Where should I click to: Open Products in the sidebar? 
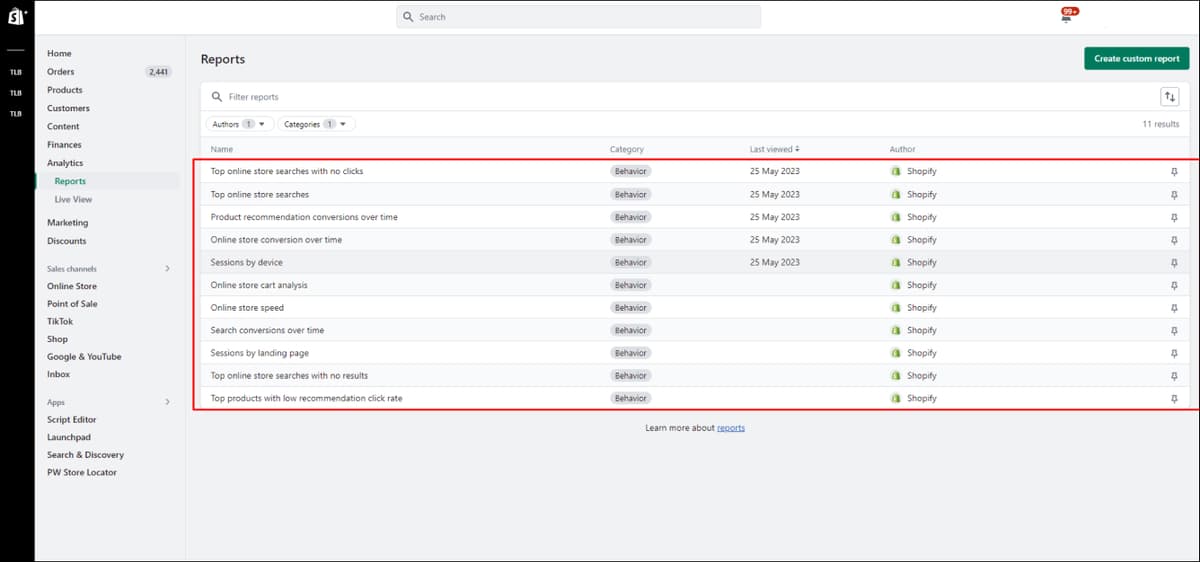(x=65, y=90)
